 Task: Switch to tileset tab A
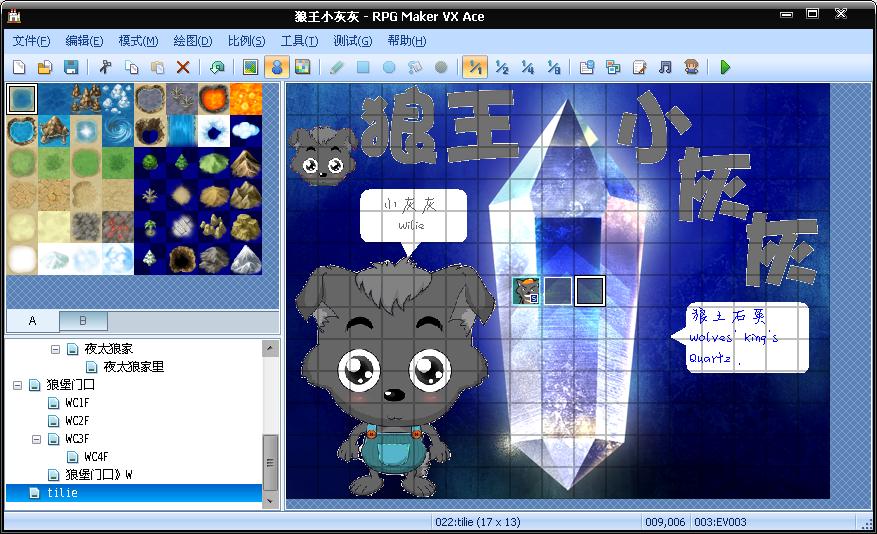coord(32,320)
